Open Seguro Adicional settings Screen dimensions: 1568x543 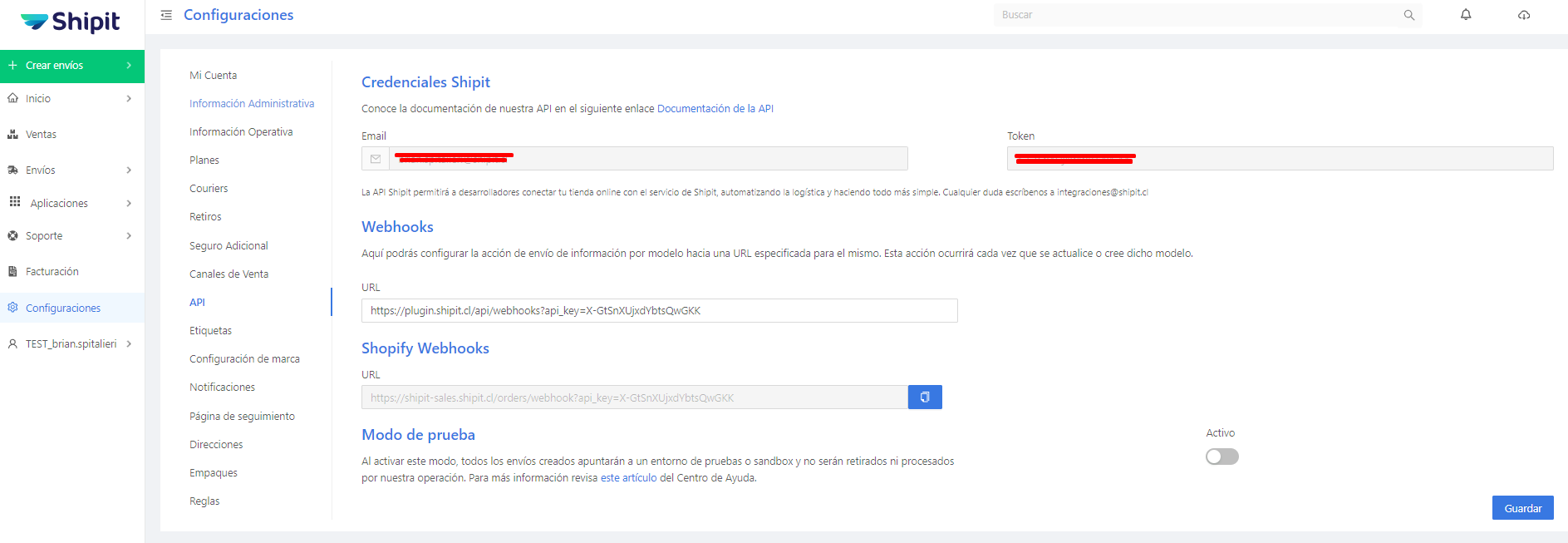click(229, 245)
